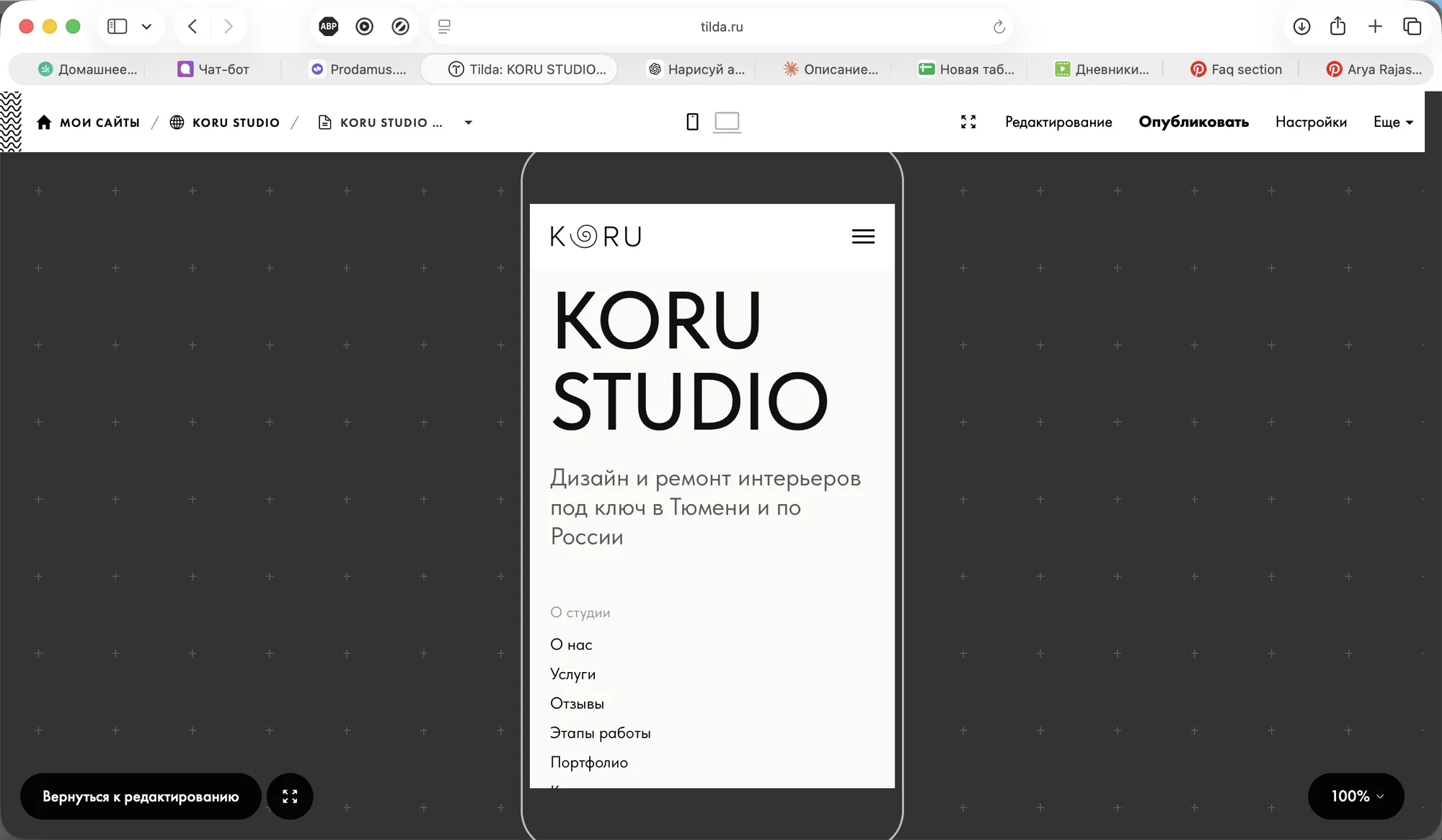Click compass-style extension icon in toolbar

pyautogui.click(x=401, y=27)
